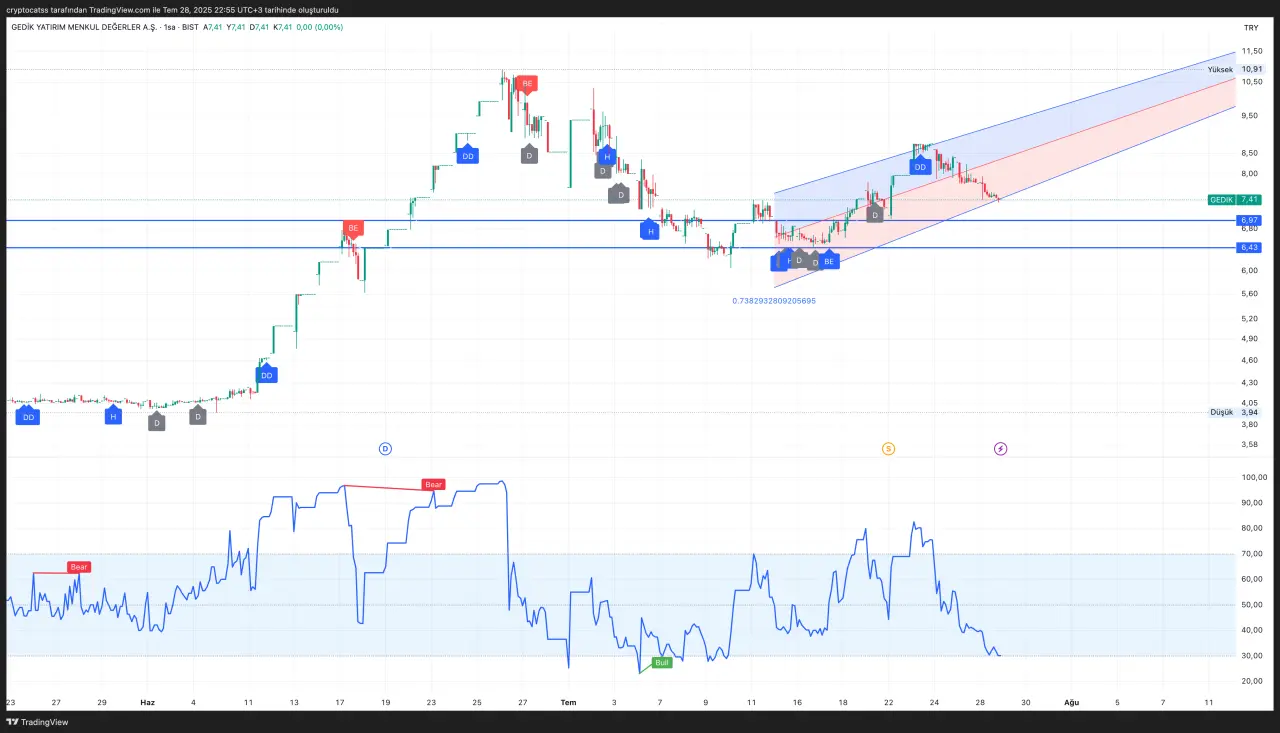Click the Yüksek 10,91 high price label

(x=1235, y=70)
